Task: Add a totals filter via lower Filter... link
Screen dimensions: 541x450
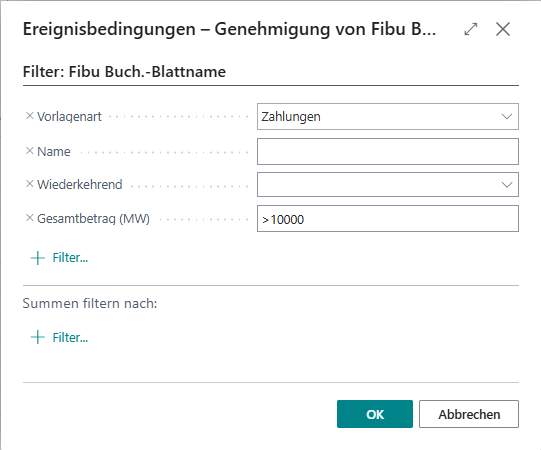Action: tap(70, 338)
